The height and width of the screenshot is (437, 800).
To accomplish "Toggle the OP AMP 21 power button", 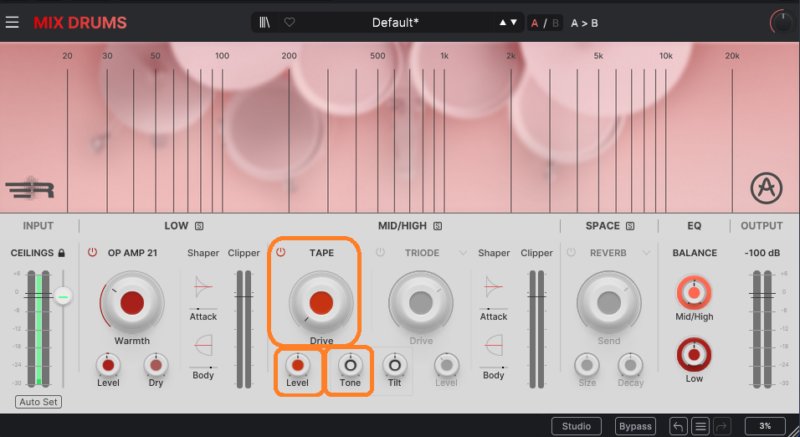I will 93,253.
